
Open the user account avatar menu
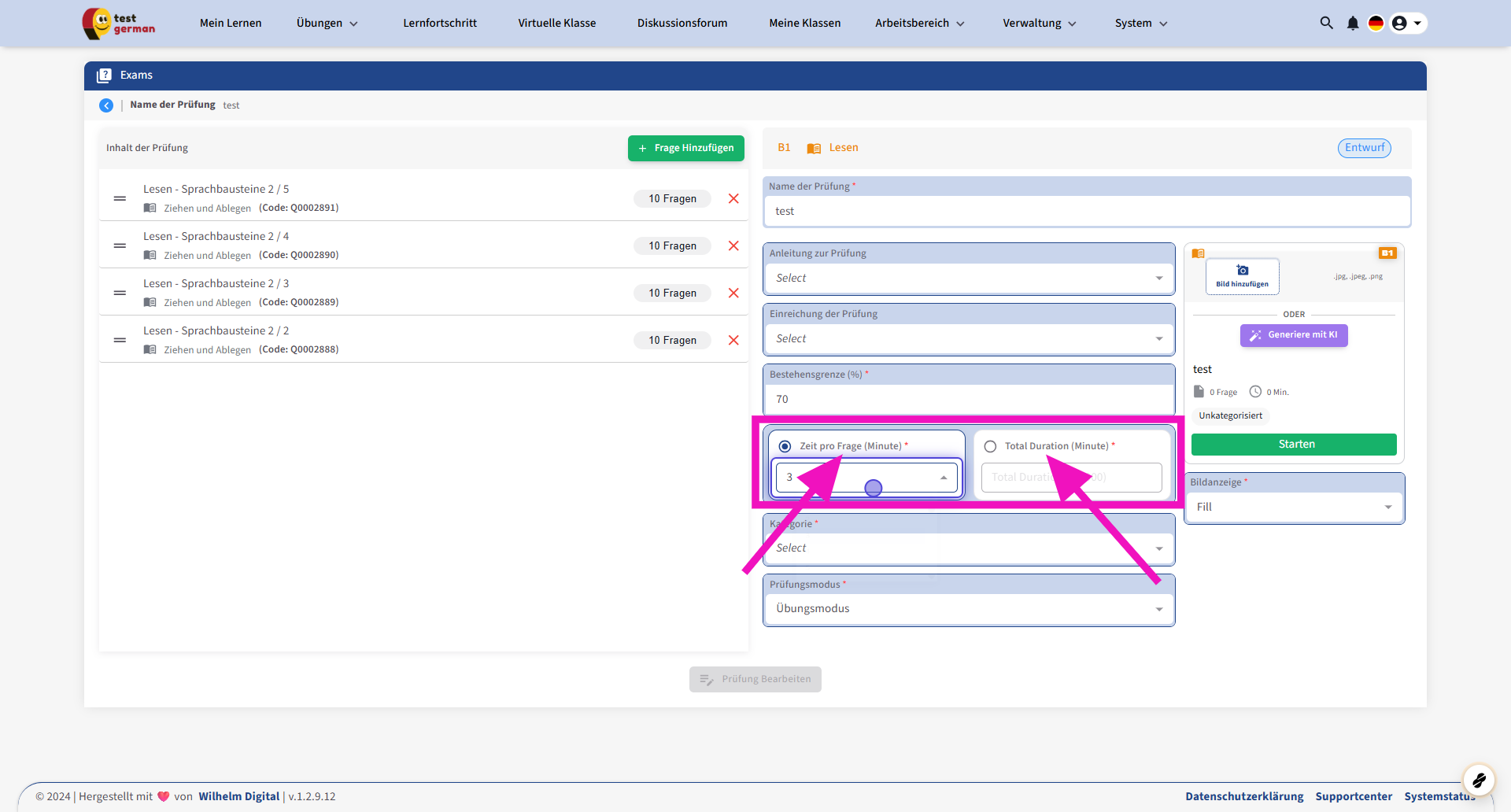(x=1406, y=23)
